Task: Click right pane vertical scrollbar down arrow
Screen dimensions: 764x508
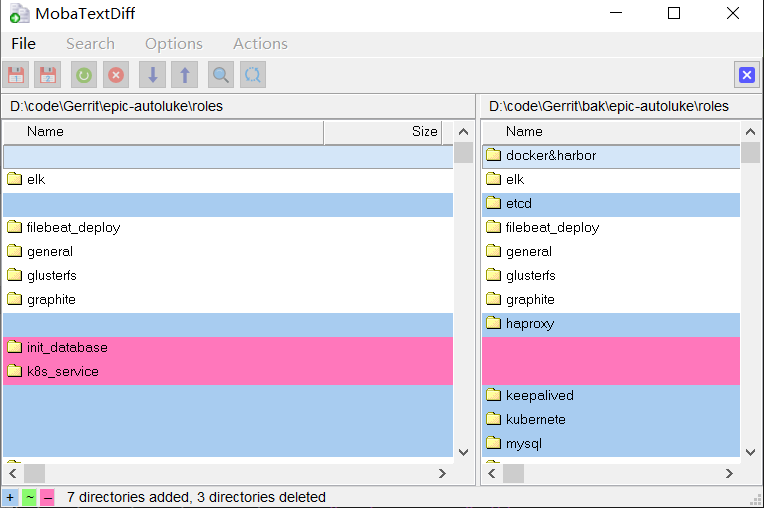Action: tap(750, 452)
